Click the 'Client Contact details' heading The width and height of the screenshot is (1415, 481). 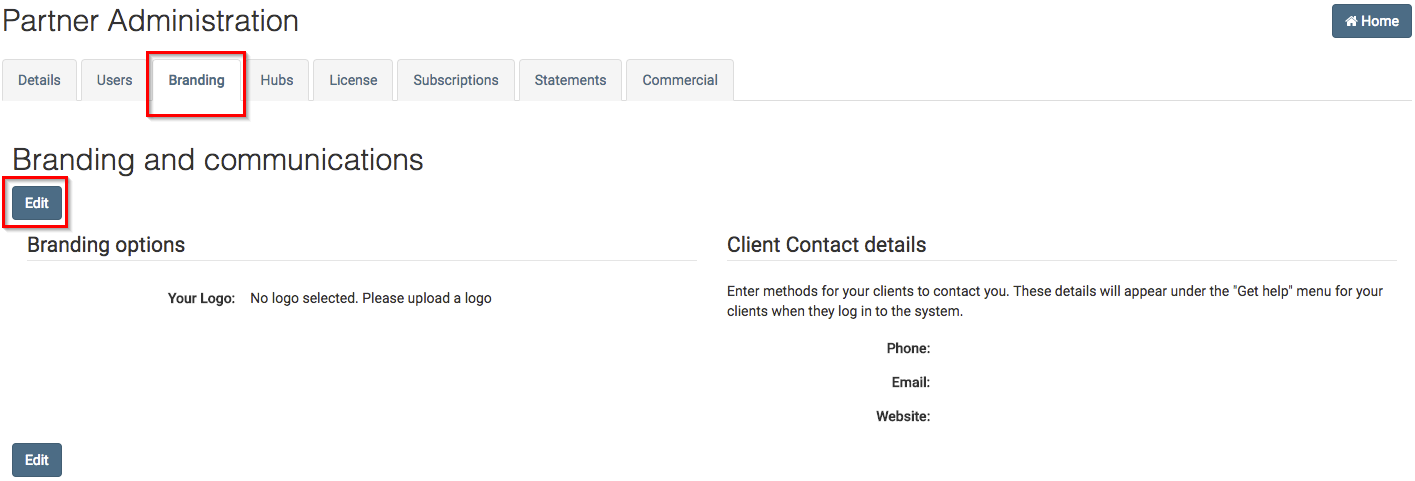[827, 245]
